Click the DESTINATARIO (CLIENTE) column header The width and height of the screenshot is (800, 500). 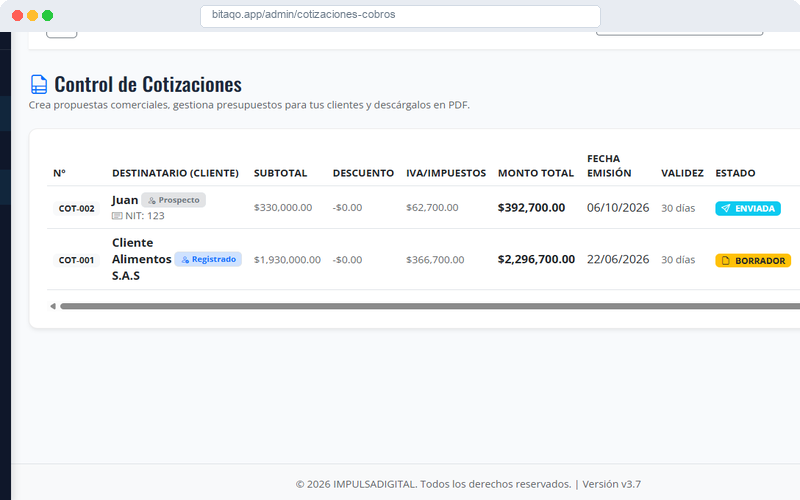[176, 173]
